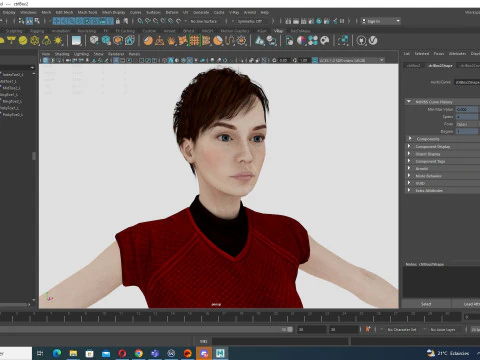Screen dimensions: 480x360
Task: Toggle the first blue selection mask icon
Action: coord(56,21)
